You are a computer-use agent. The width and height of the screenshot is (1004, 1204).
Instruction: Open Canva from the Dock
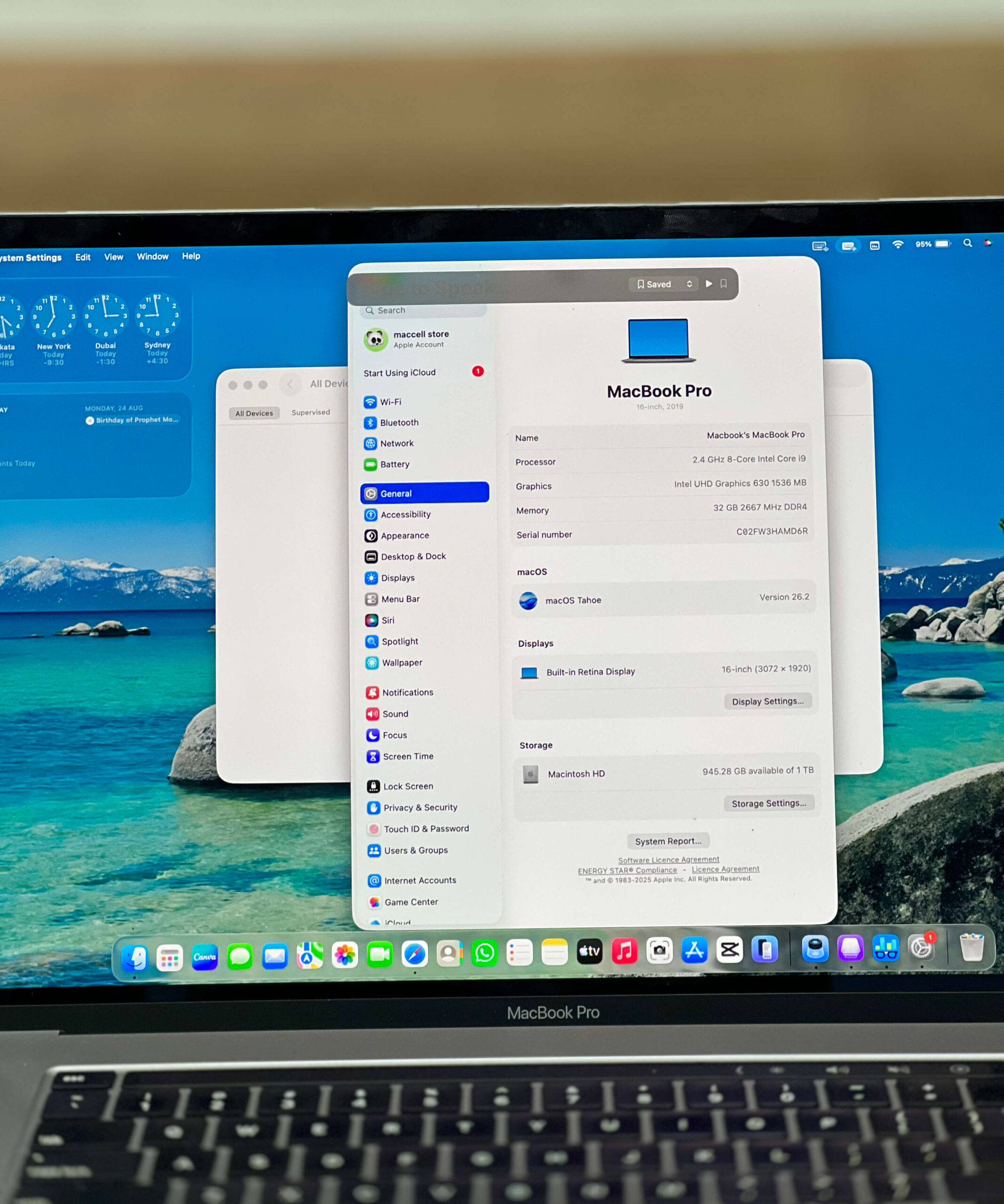pos(205,957)
